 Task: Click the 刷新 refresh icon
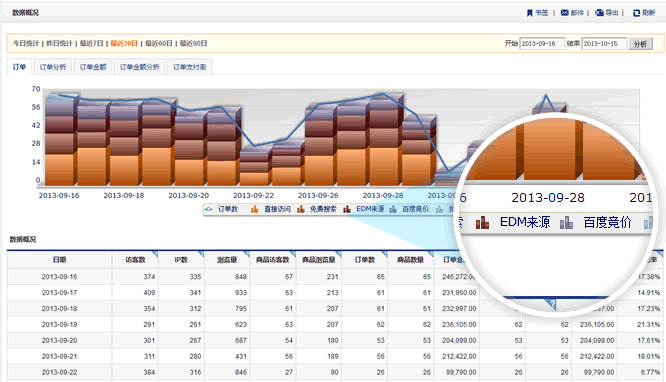[x=636, y=13]
